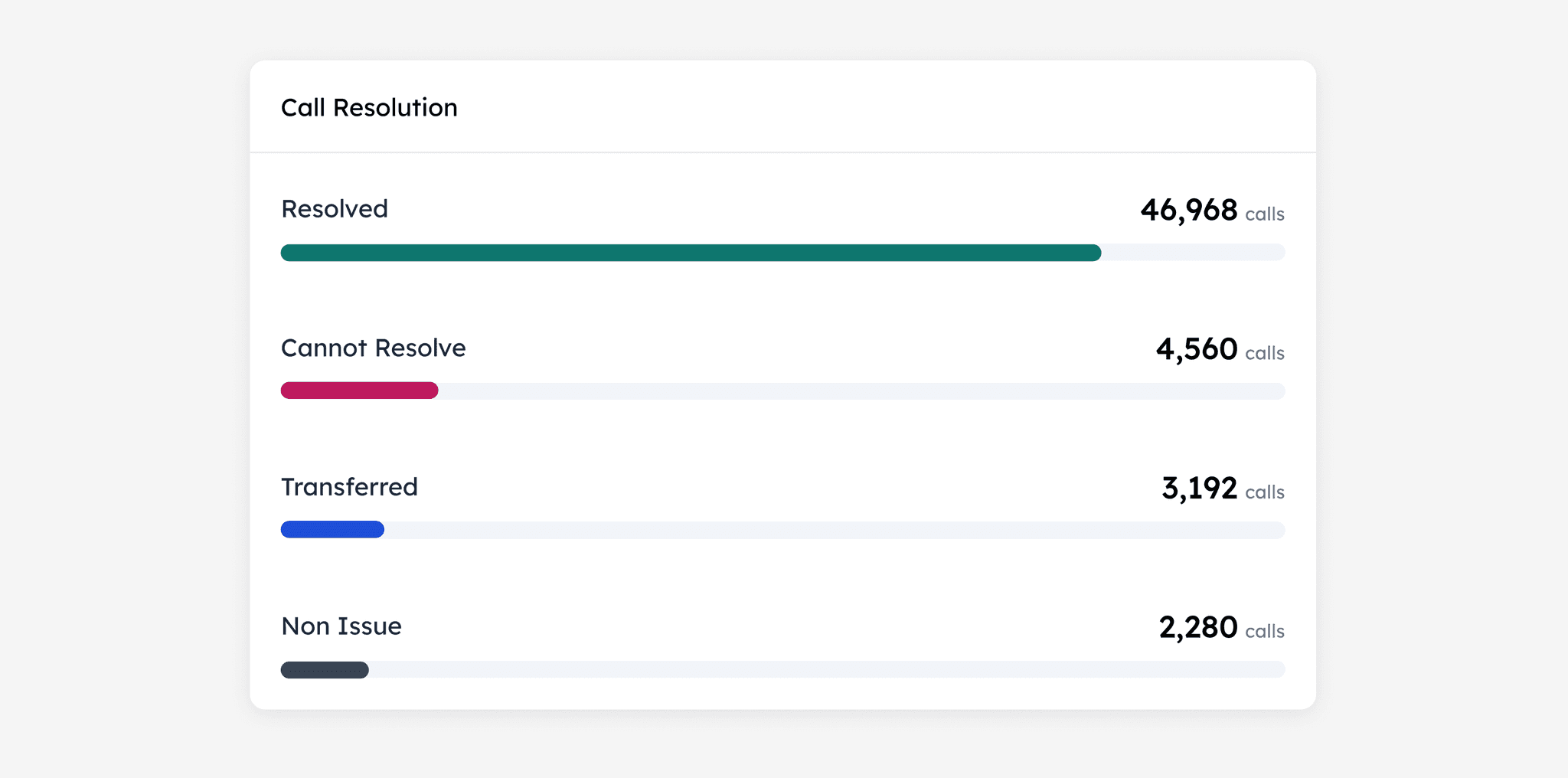The height and width of the screenshot is (778, 1568).
Task: Select the Resolved row label
Action: pos(335,209)
